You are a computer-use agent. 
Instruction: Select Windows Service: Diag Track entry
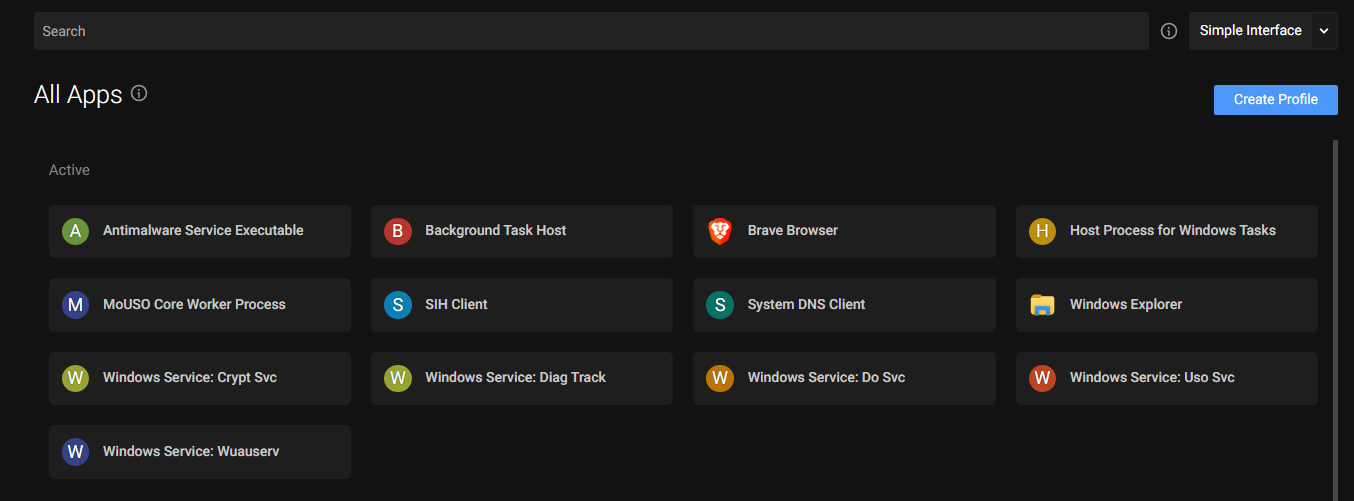[x=521, y=378]
